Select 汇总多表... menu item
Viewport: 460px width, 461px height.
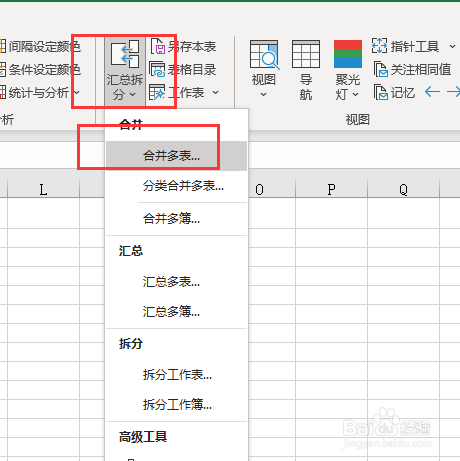coord(176,282)
